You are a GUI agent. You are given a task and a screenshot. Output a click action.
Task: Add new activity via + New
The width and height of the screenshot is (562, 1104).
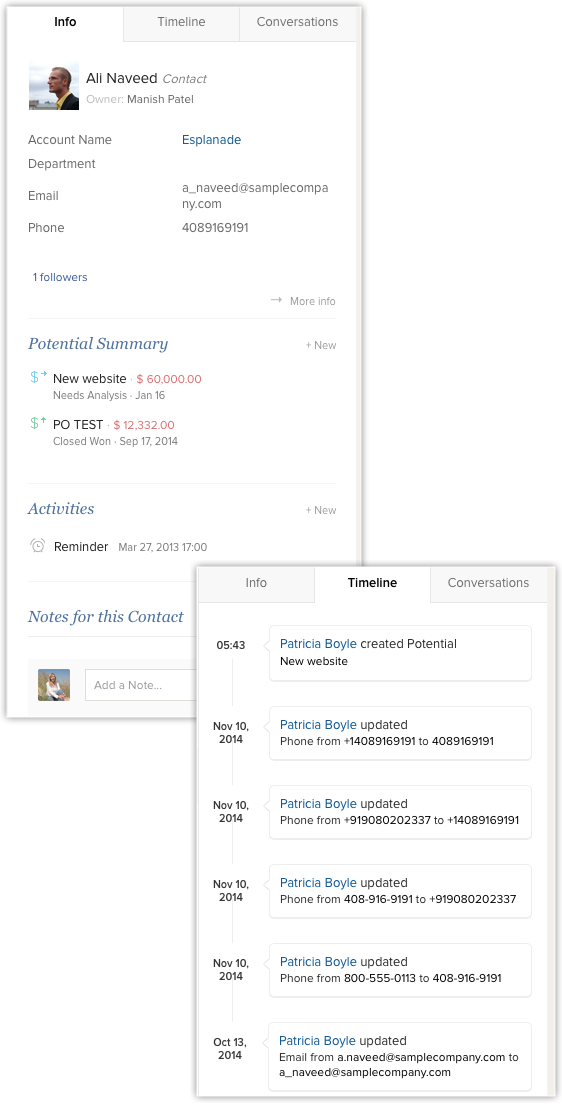tap(320, 510)
